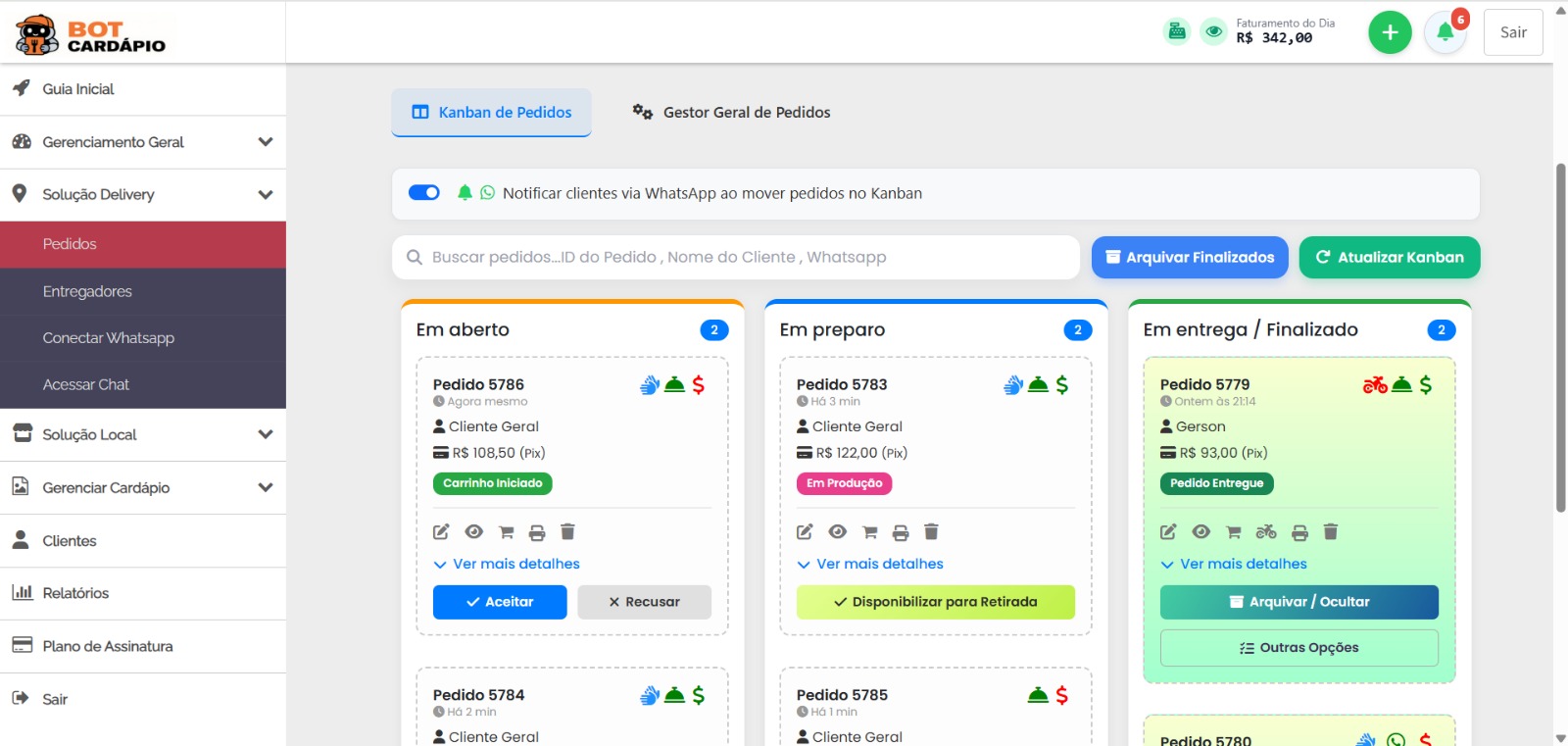Screen dimensions: 1568x746
Task: Accept order 5786 with Aceitar button
Action: point(500,602)
